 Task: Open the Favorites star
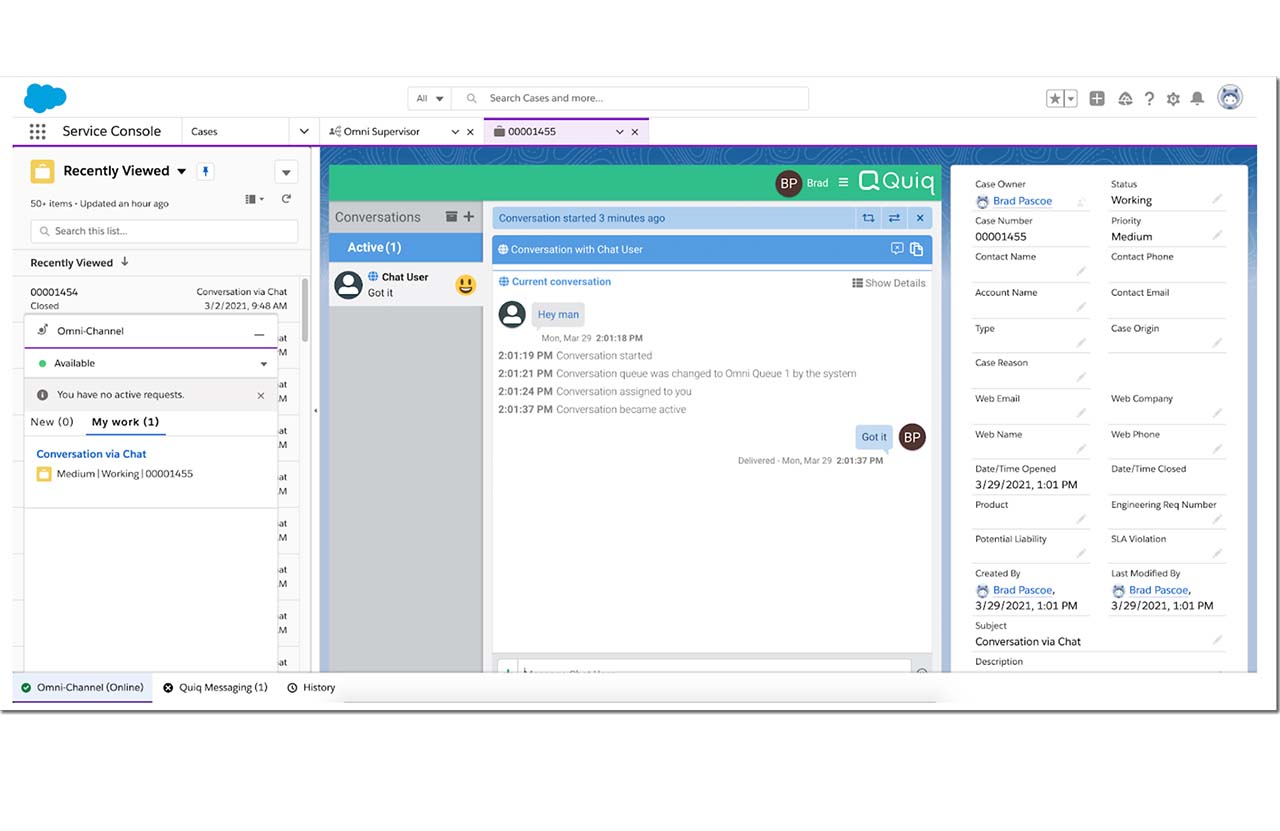coord(1055,98)
